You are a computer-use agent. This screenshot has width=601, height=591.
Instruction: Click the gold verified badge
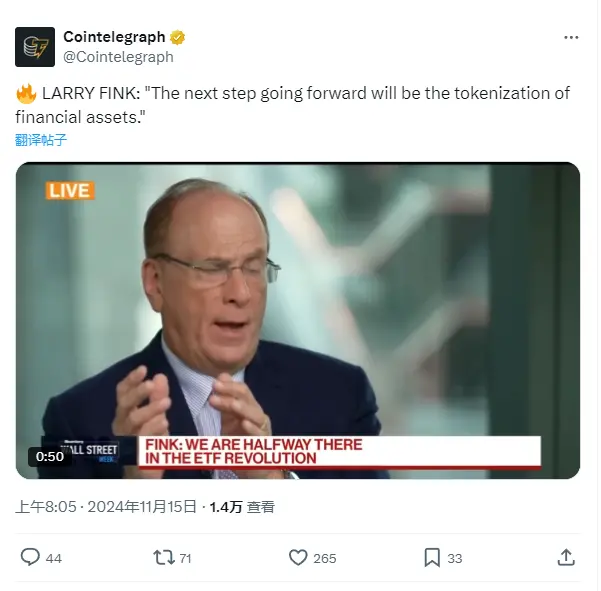[x=178, y=37]
